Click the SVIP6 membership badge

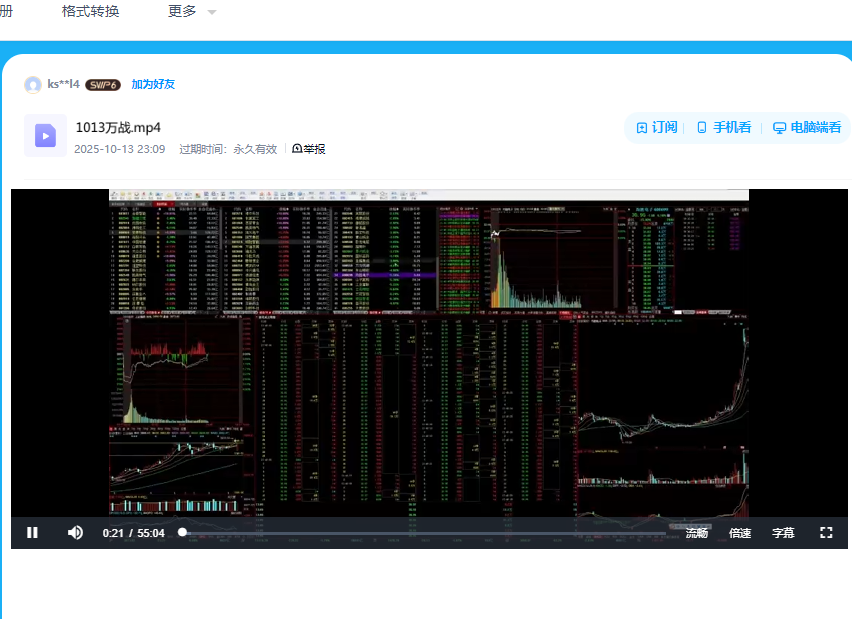tap(103, 85)
